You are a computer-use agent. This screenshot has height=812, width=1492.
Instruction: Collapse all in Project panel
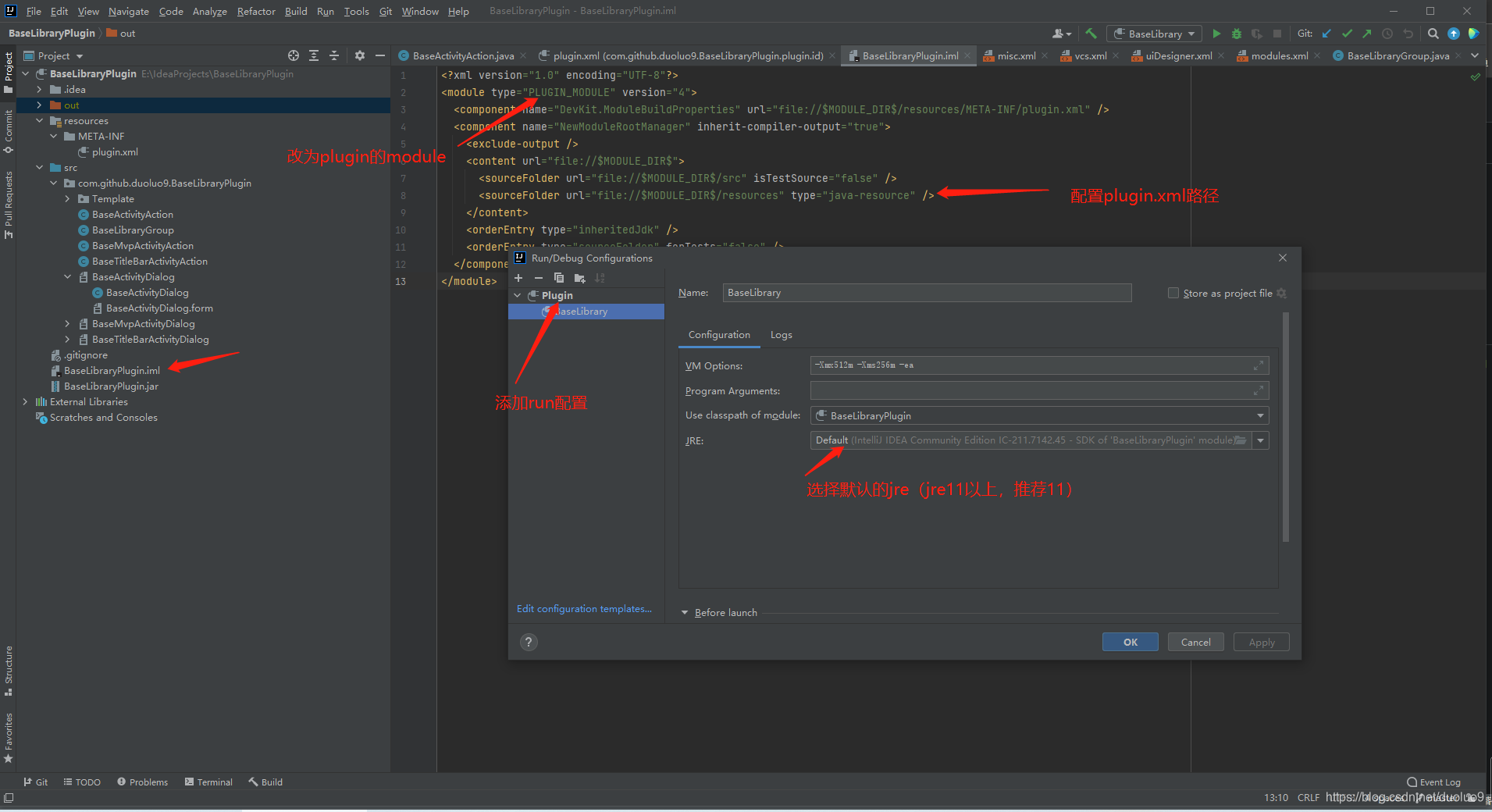tap(334, 55)
